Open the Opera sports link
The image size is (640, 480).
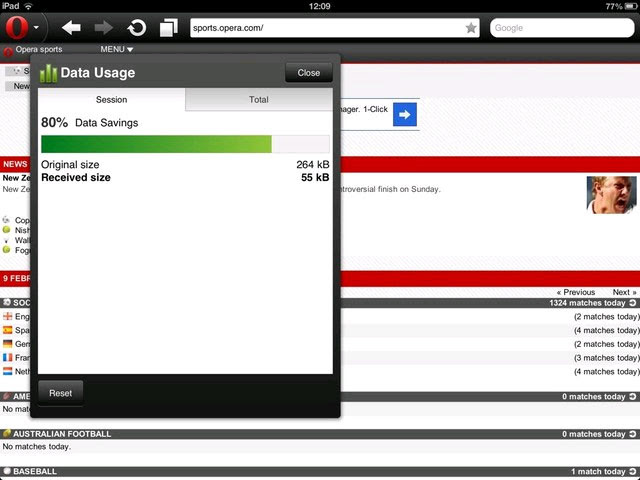[x=39, y=49]
